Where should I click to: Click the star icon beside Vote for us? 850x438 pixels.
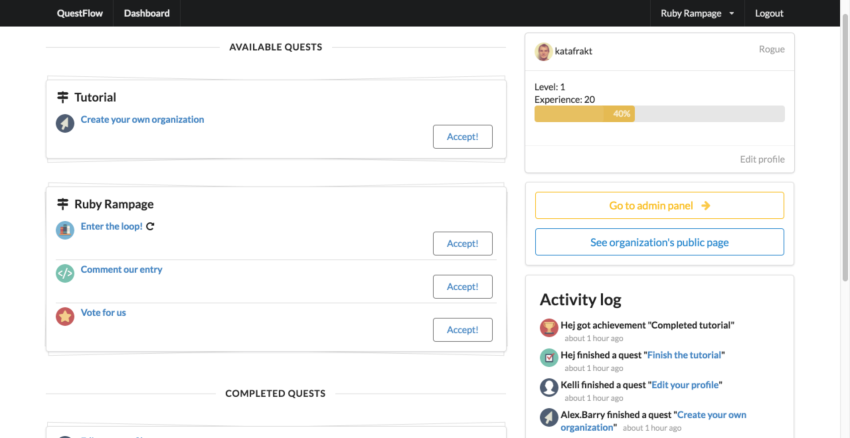[x=65, y=316]
